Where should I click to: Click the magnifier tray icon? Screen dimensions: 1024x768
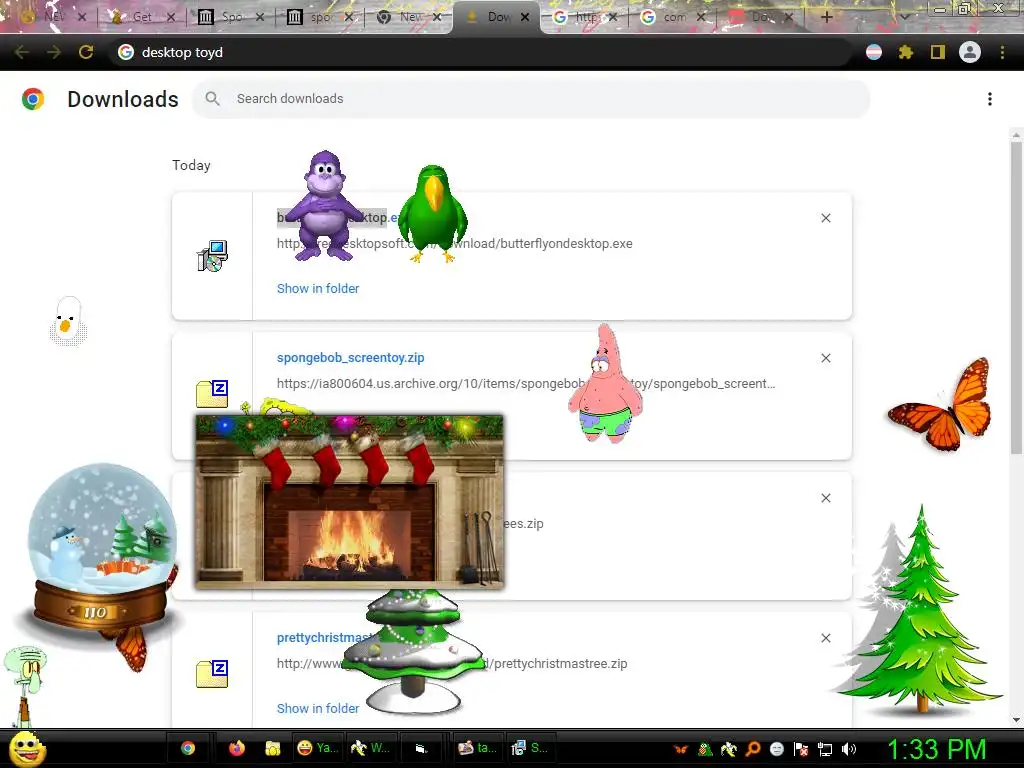(753, 749)
